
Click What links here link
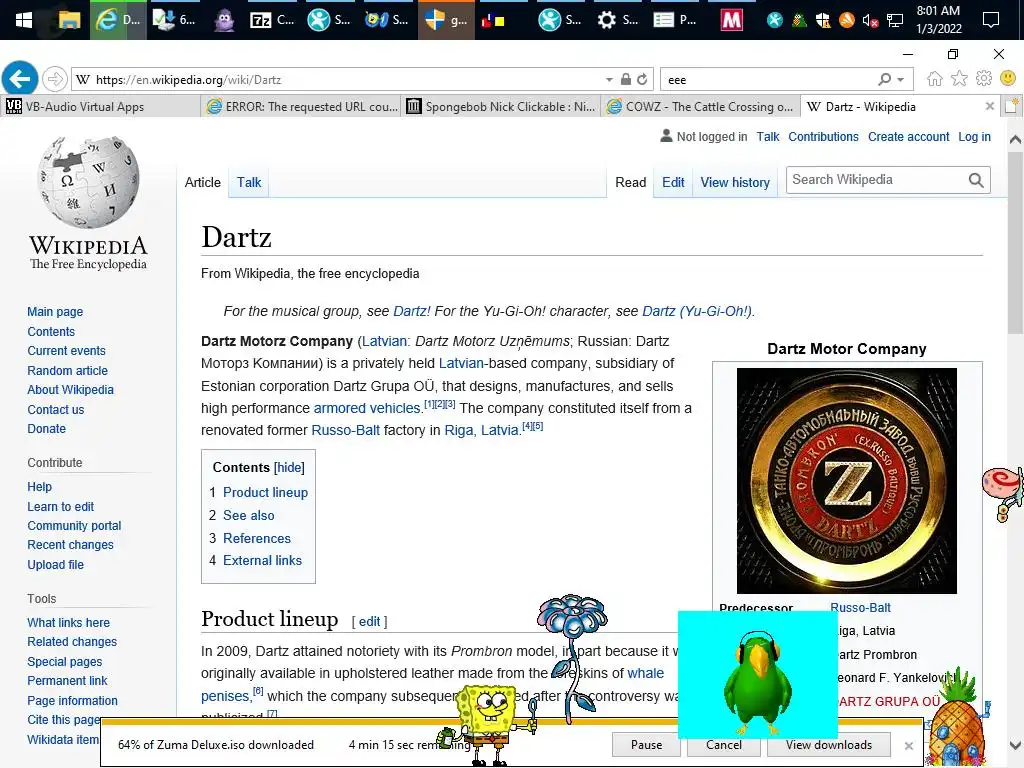pyautogui.click(x=69, y=622)
